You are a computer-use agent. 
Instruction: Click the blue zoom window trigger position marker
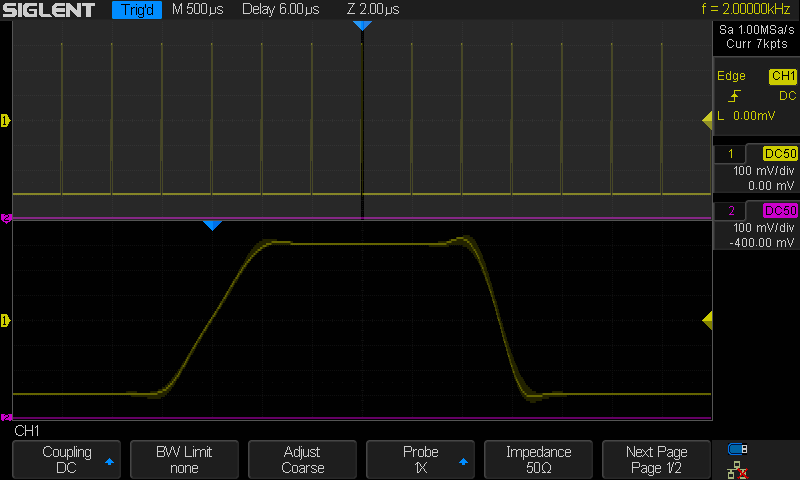coord(212,225)
